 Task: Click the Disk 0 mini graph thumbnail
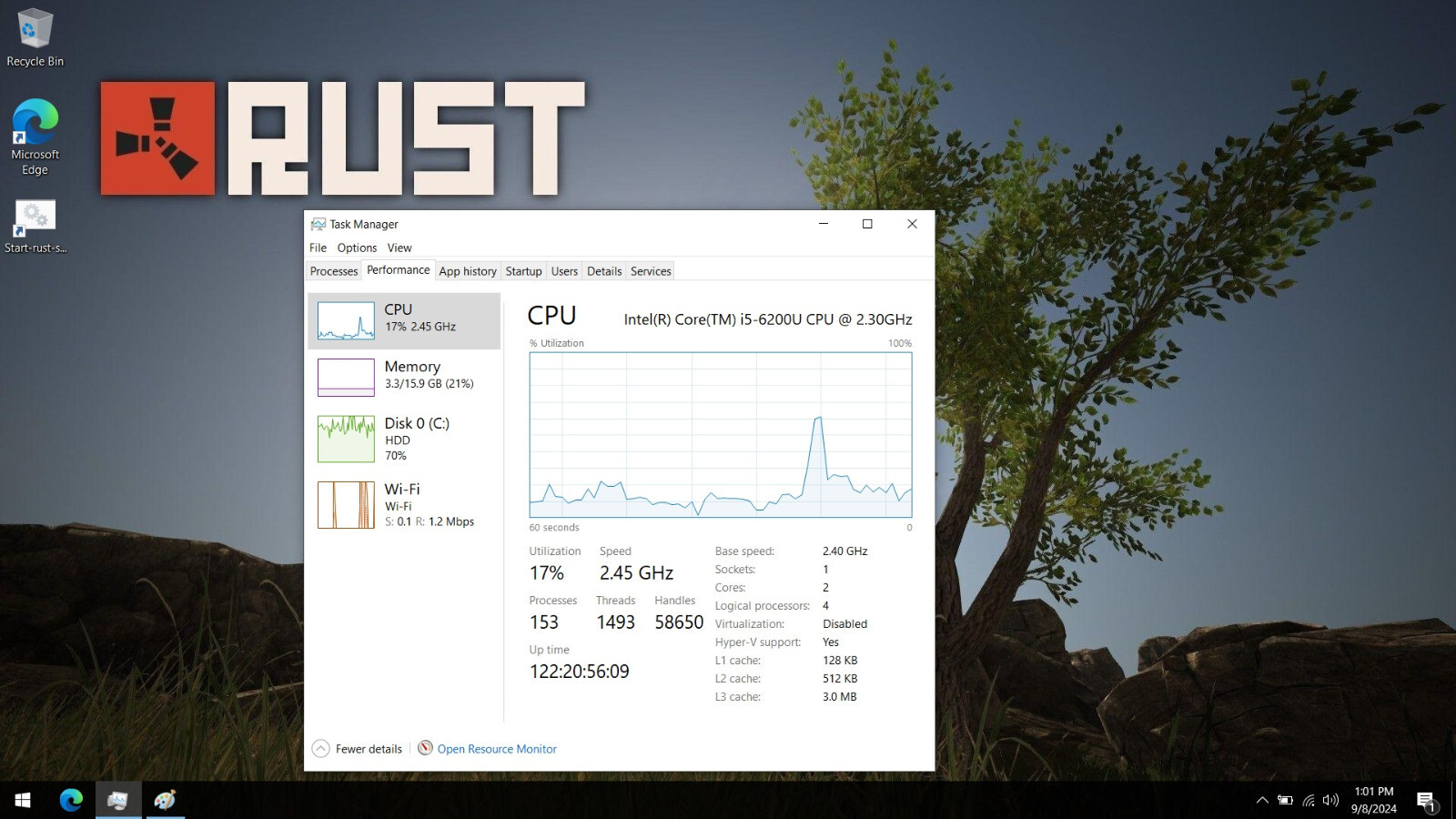coord(346,439)
